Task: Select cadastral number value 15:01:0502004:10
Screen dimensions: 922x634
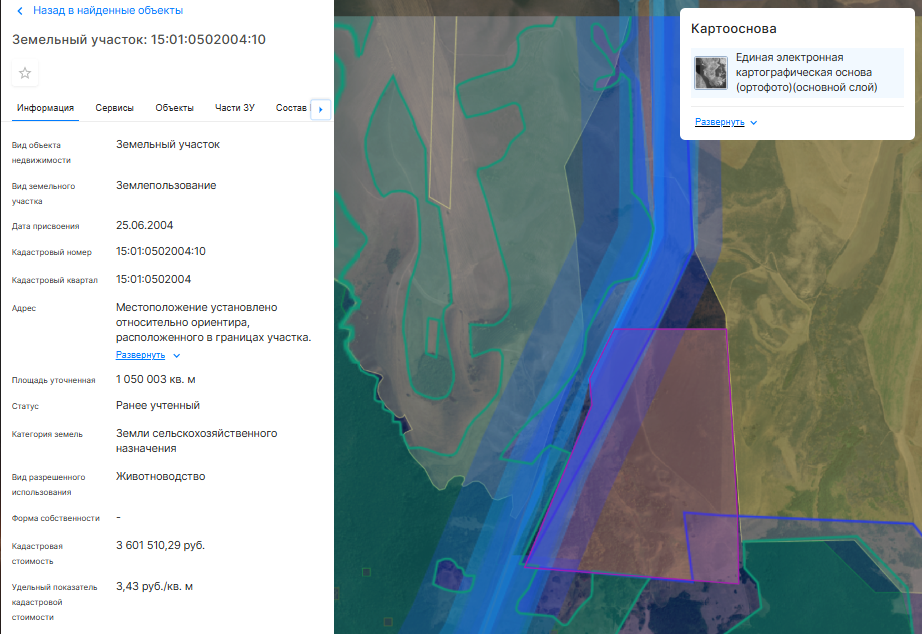Action: point(161,251)
